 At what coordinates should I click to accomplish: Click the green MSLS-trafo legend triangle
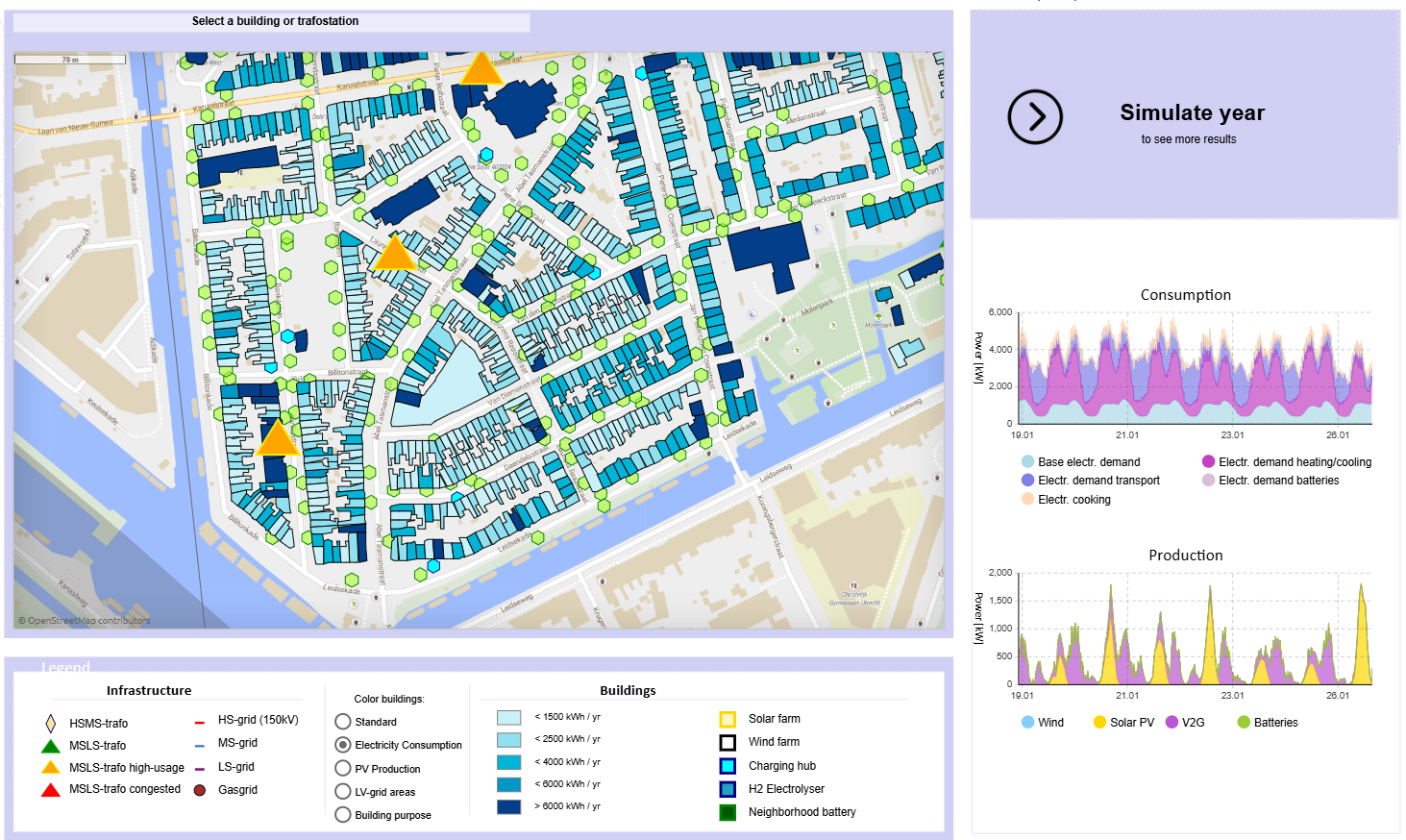tap(51, 745)
